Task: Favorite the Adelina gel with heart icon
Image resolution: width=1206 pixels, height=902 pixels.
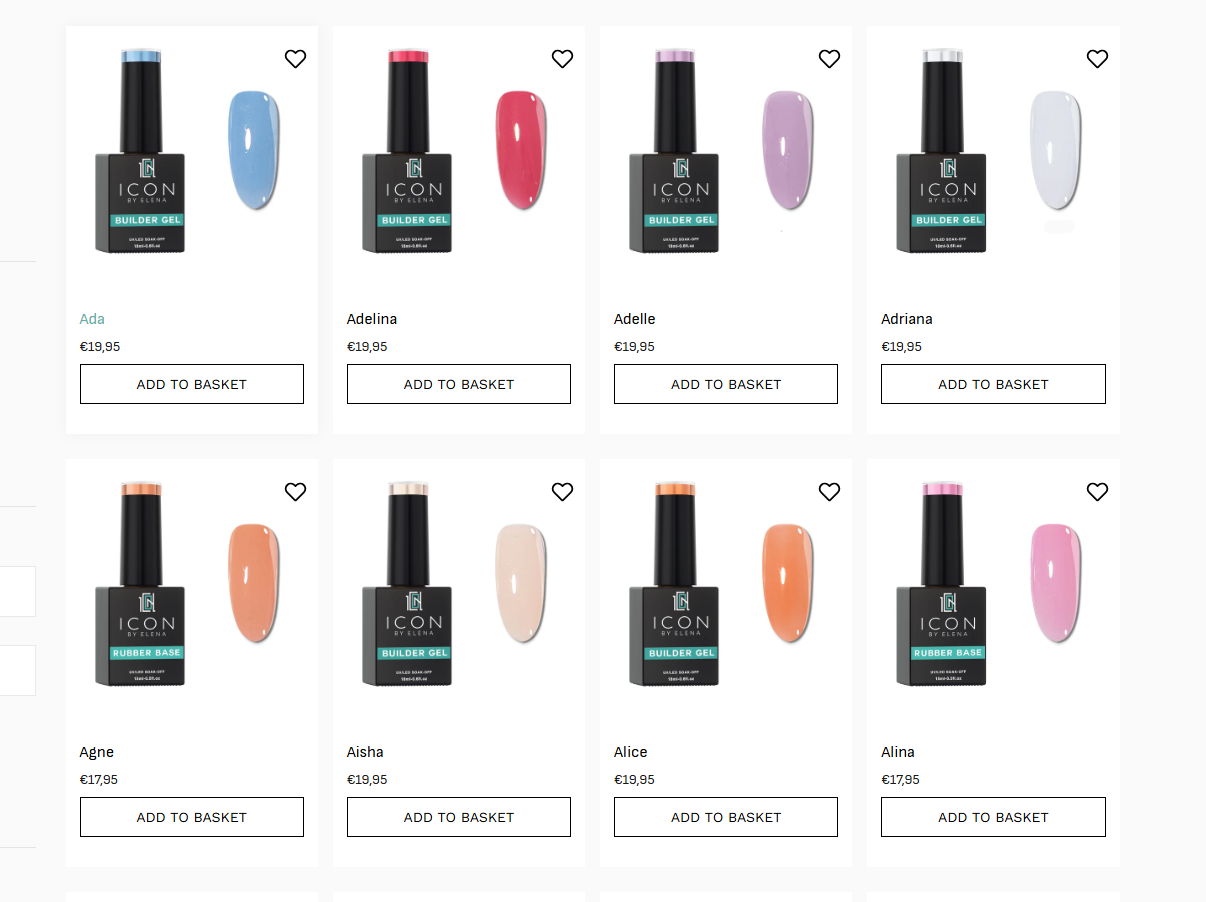Action: [x=562, y=59]
